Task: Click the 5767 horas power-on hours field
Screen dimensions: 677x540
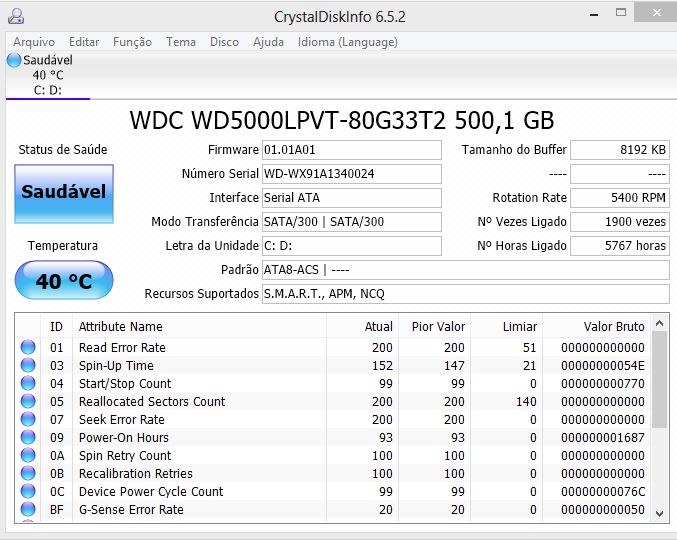Action: coord(620,246)
